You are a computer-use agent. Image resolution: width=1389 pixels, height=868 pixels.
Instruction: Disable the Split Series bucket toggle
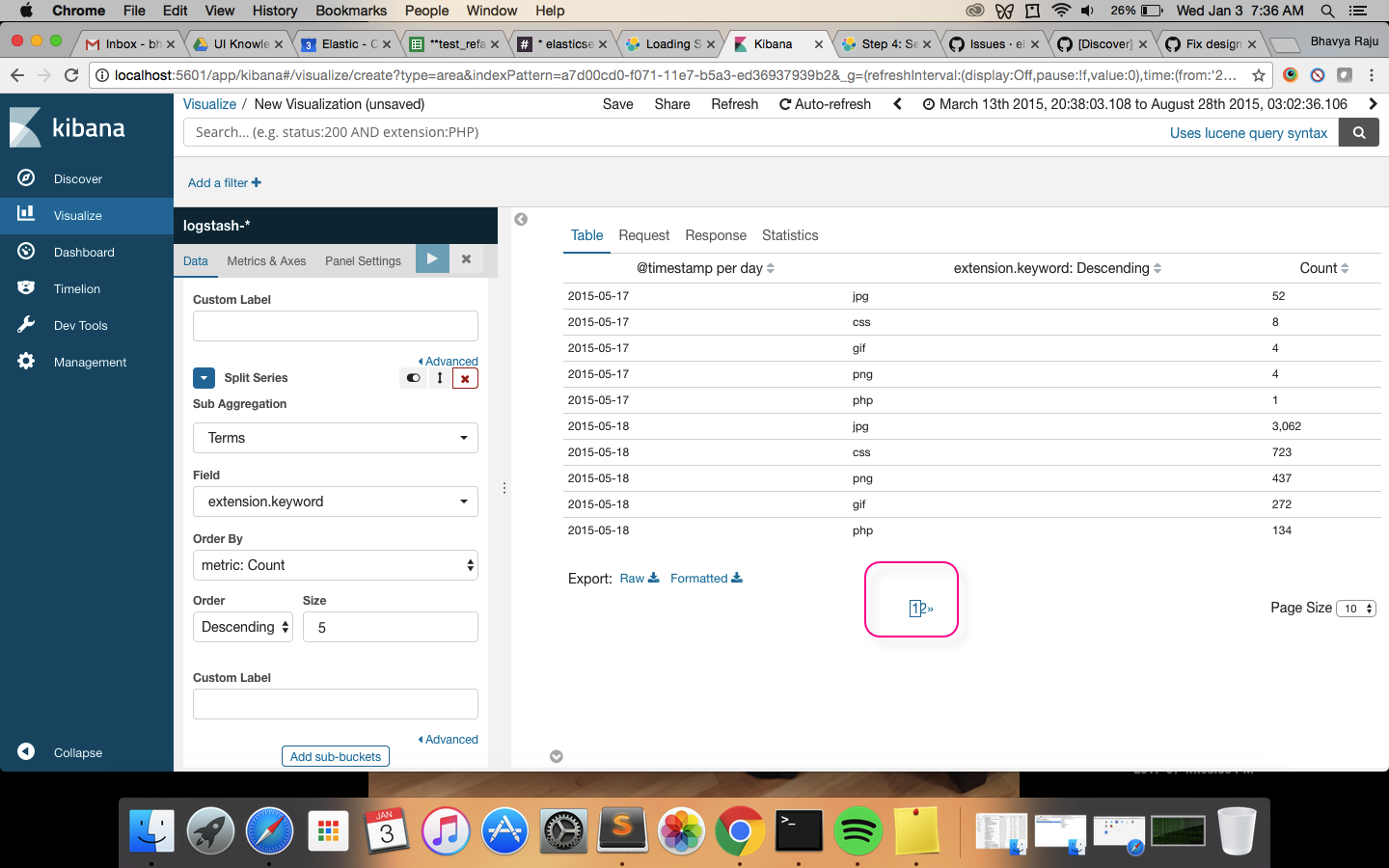click(413, 378)
